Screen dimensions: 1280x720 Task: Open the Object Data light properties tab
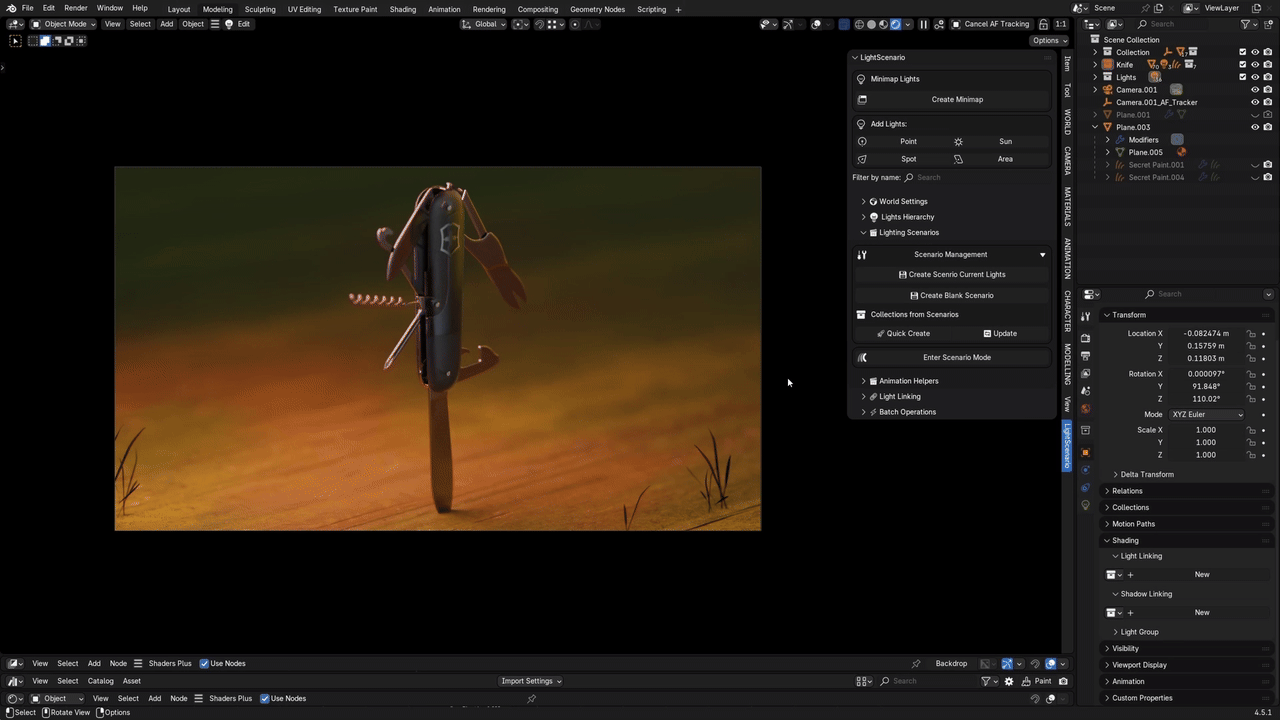coord(1085,505)
